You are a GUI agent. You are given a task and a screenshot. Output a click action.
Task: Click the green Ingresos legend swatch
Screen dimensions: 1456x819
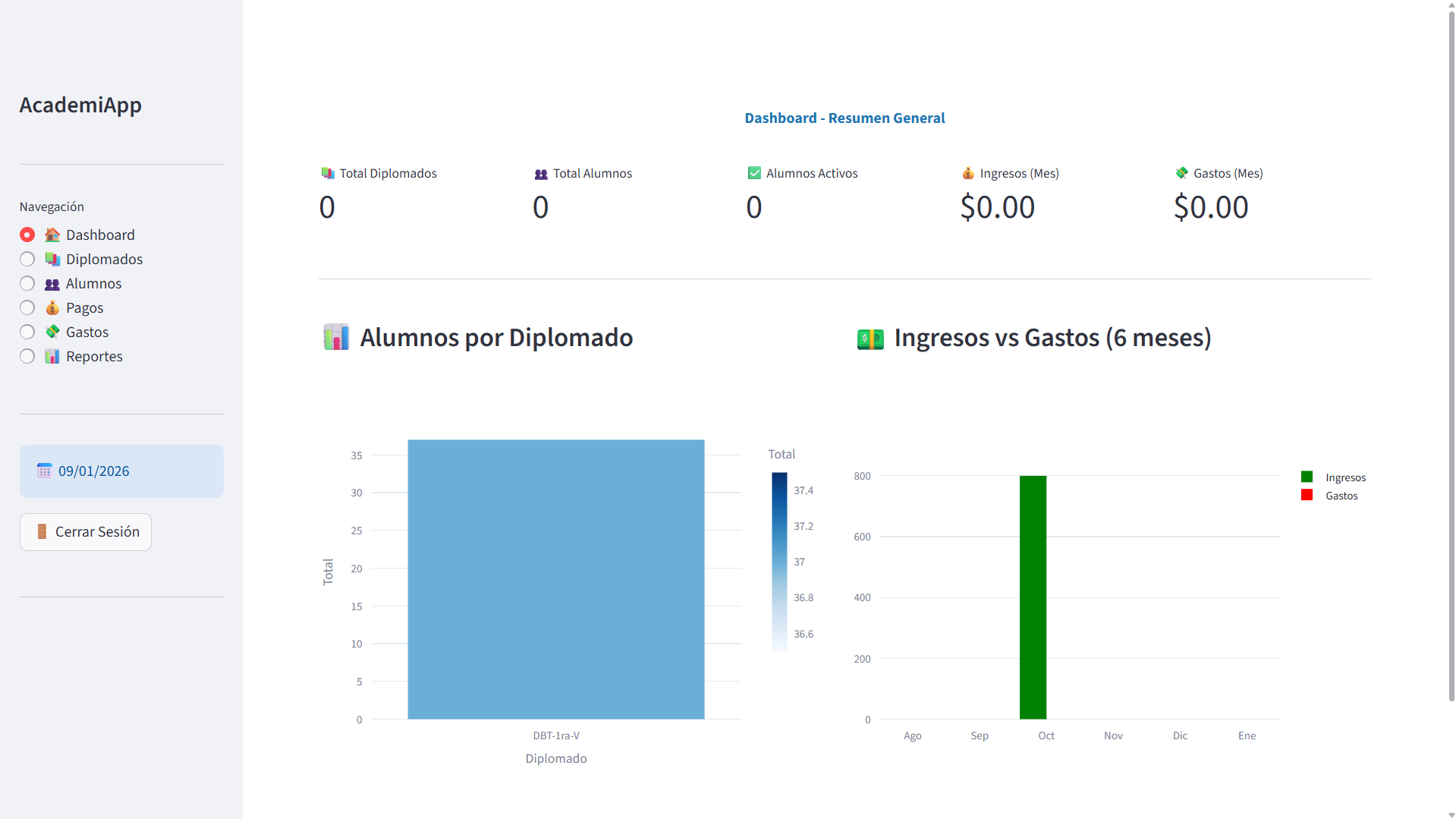point(1306,477)
